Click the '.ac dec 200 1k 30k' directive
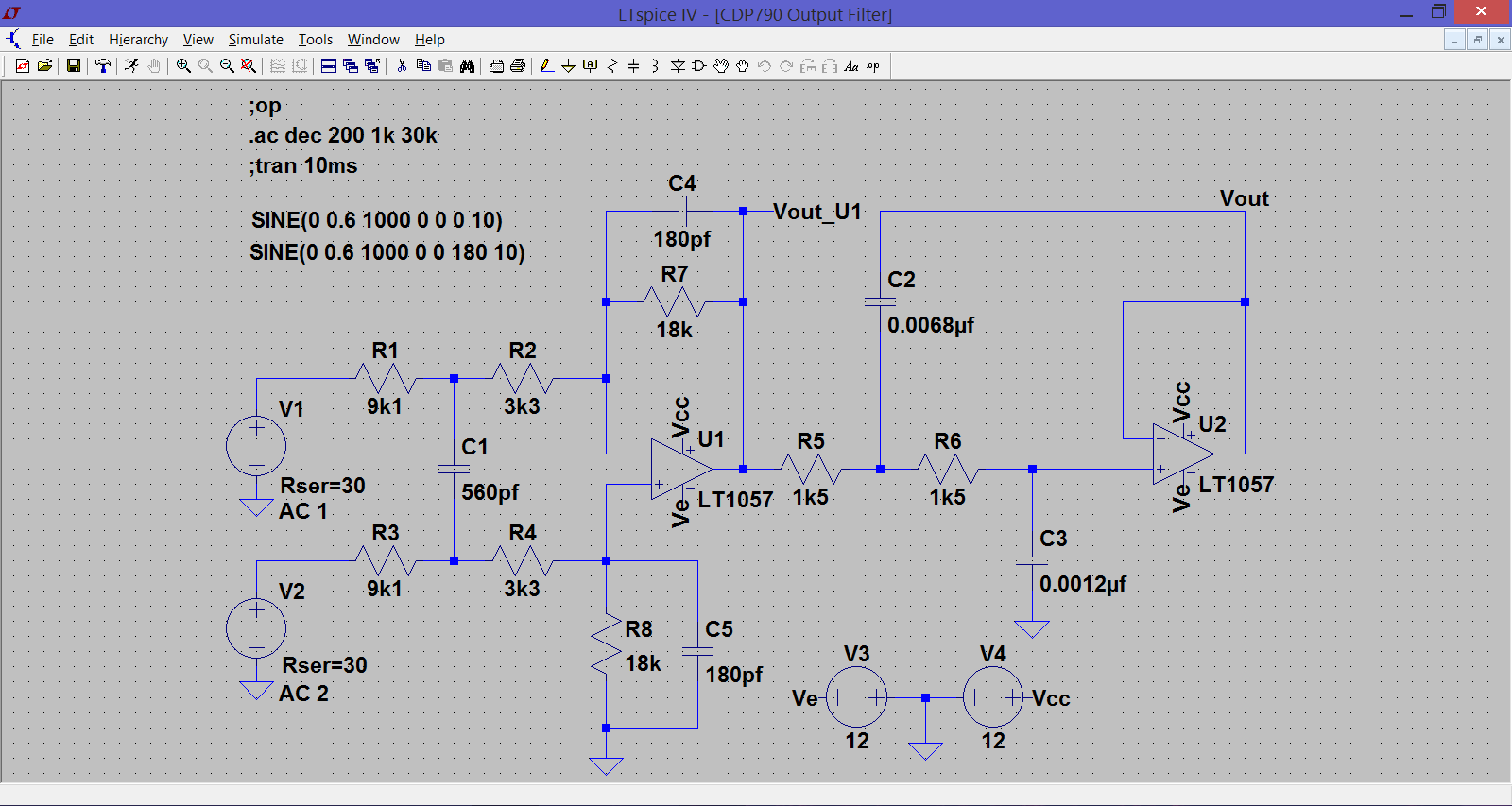This screenshot has width=1512, height=806. (x=344, y=135)
